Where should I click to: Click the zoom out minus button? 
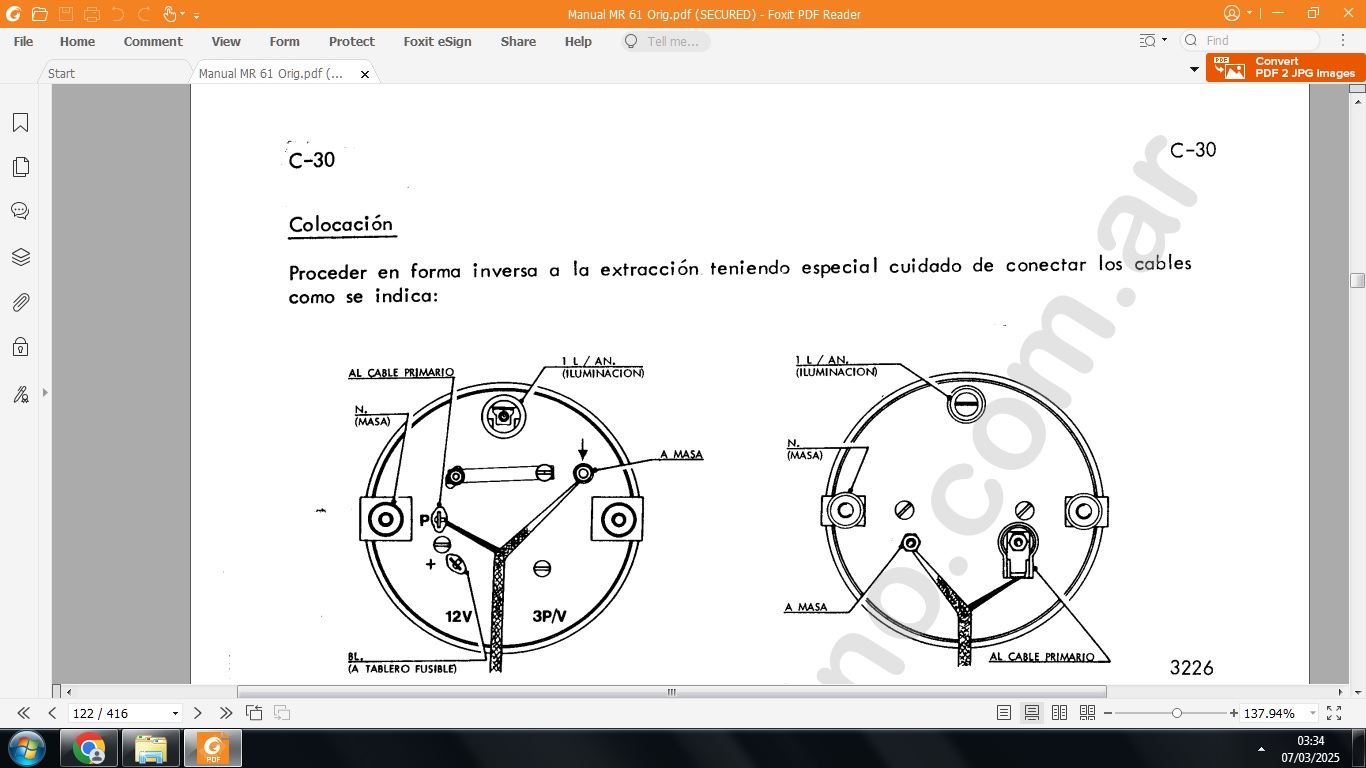tap(1108, 713)
